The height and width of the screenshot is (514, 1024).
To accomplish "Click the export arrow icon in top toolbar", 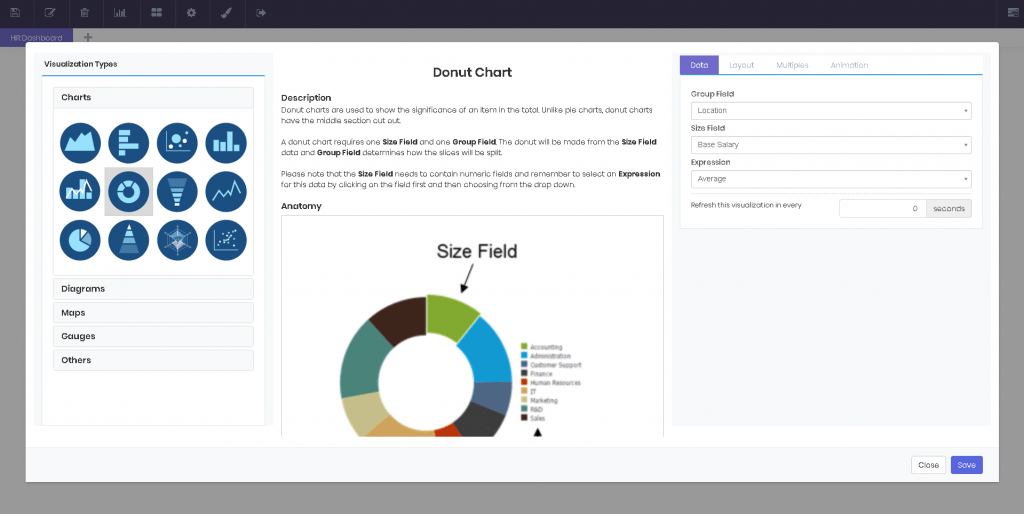I will (x=261, y=12).
